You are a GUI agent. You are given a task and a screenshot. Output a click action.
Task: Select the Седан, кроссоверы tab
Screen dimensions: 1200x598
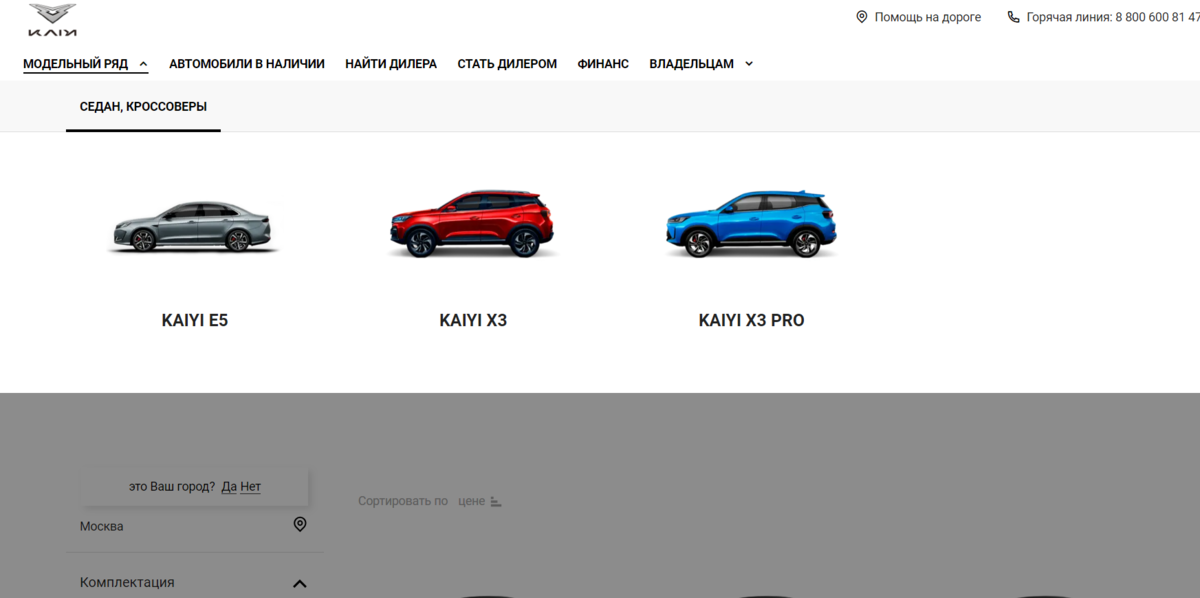143,106
